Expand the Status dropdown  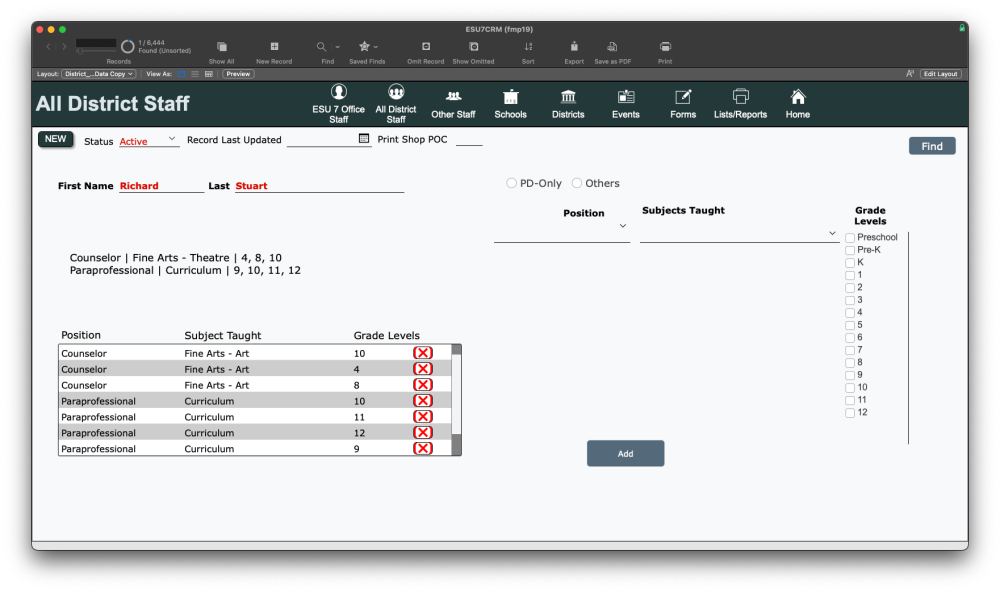tap(171, 139)
